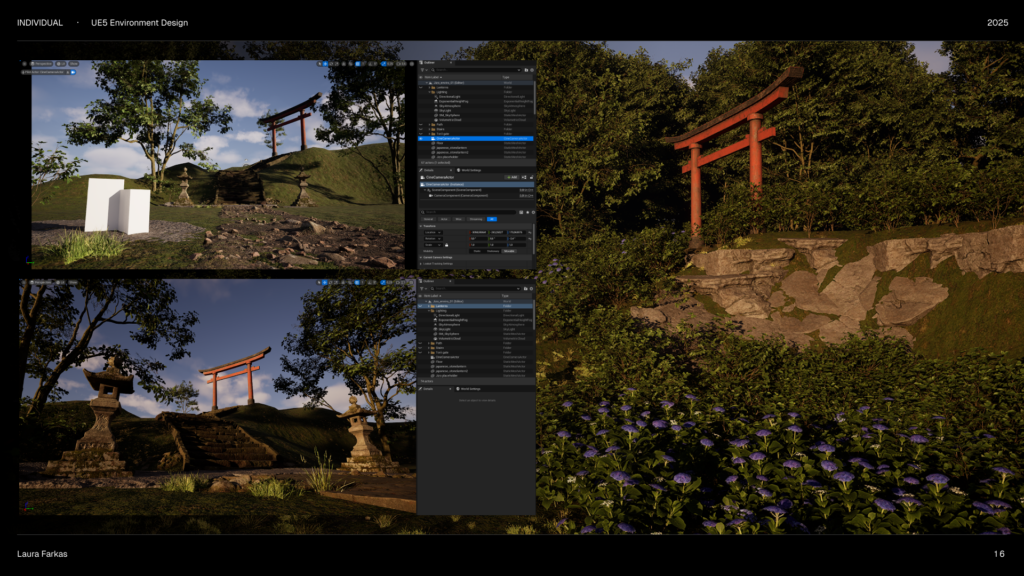Open the Location dropdown in Transform
Image resolution: width=1024 pixels, height=576 pixels.
(x=433, y=232)
